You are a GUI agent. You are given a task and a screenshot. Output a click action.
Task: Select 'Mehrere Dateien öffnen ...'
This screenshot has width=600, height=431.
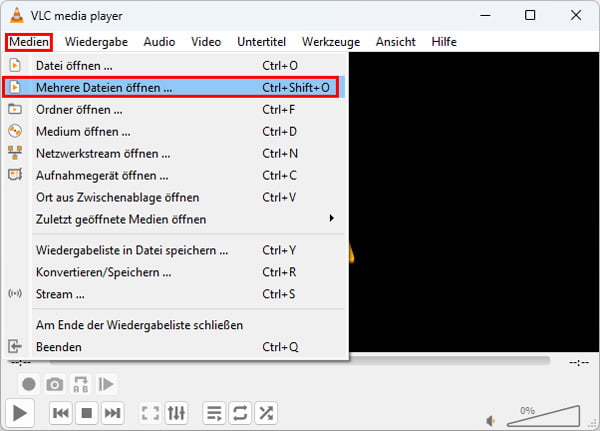coord(174,87)
